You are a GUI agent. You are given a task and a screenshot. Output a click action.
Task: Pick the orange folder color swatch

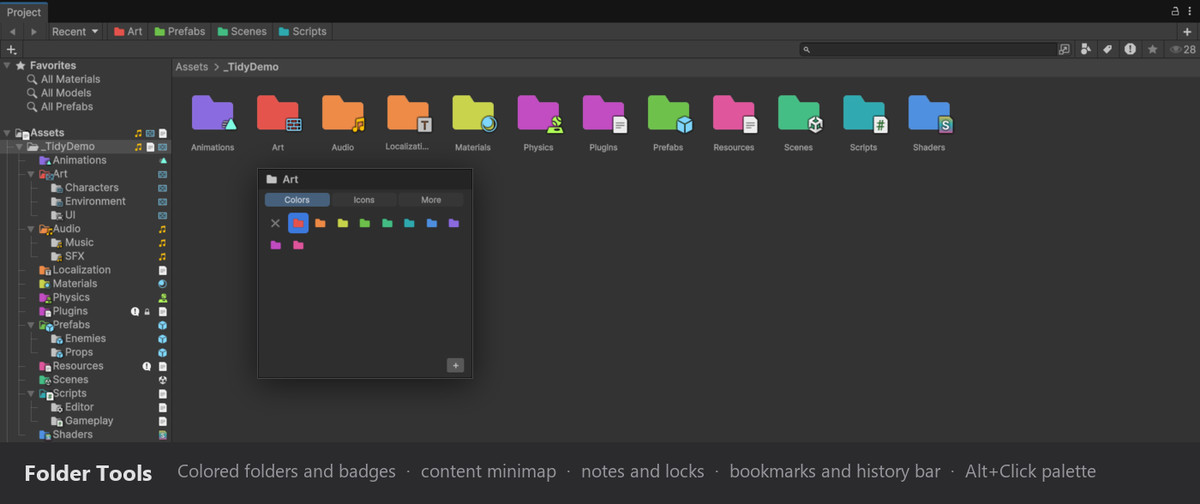coord(320,223)
